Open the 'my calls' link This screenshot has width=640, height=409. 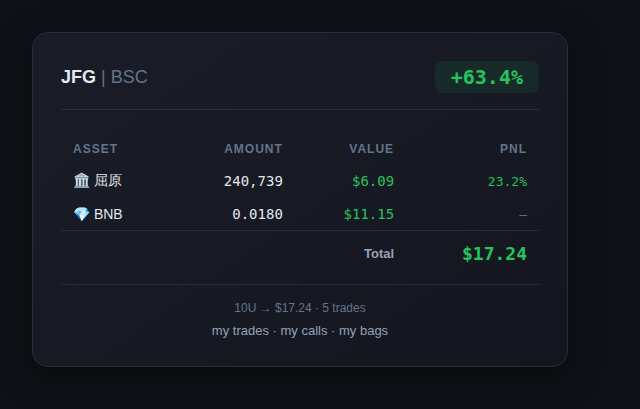(x=304, y=331)
